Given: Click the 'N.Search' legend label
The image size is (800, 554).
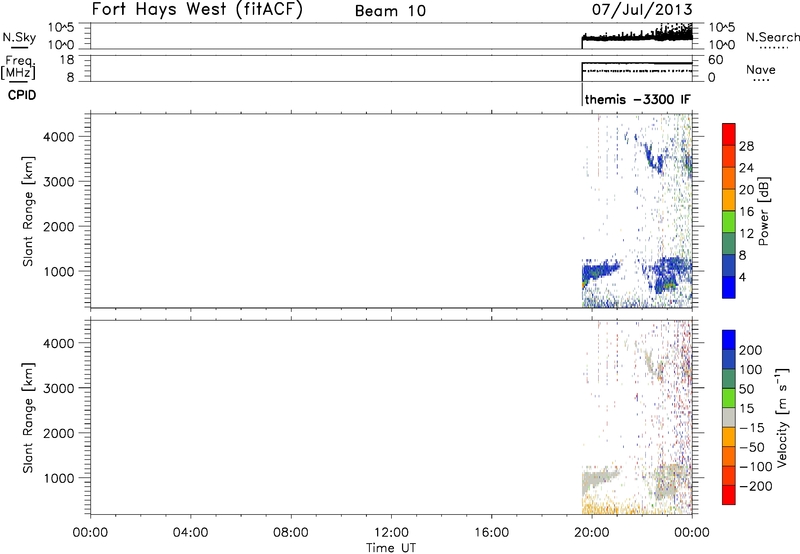Looking at the screenshot, I should 773,37.
